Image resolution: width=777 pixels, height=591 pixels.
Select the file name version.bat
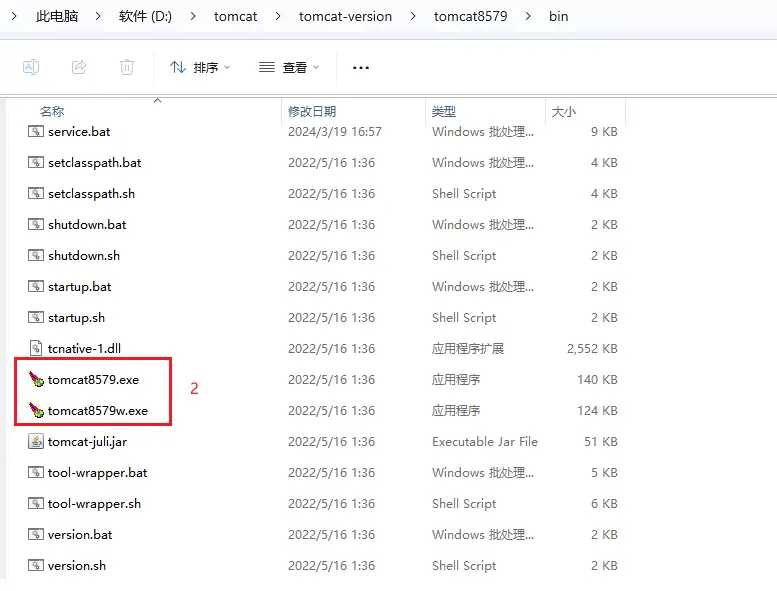(80, 534)
